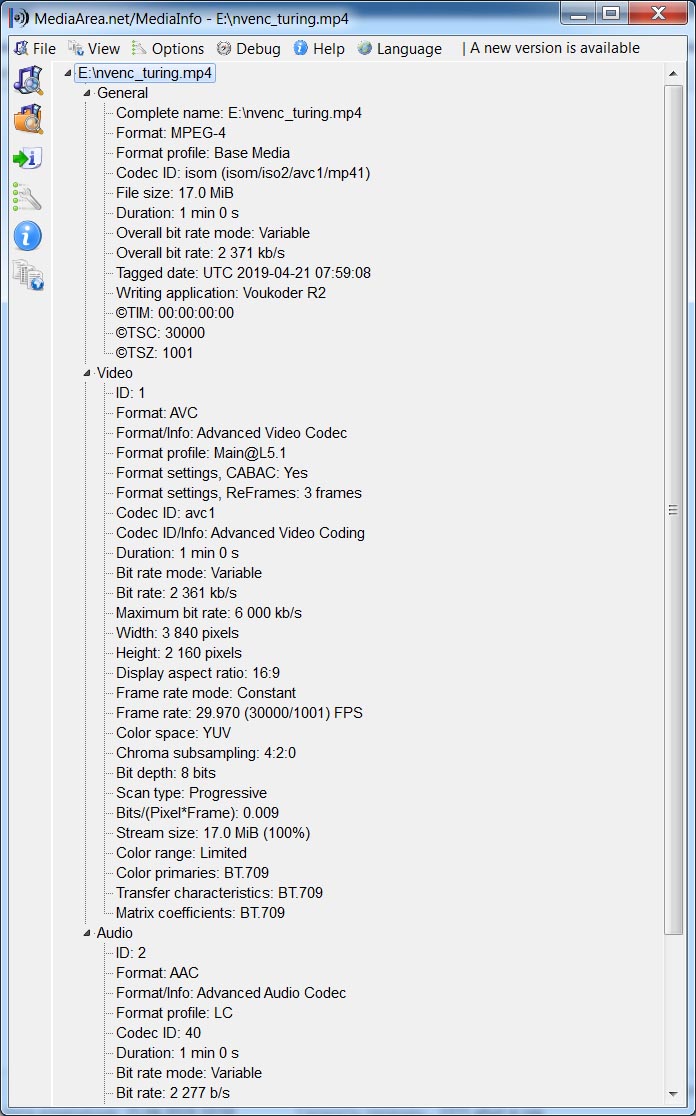Select 'Format/Info: Advanced Audio Codec' row
This screenshot has width=696, height=1116.
pyautogui.click(x=231, y=993)
